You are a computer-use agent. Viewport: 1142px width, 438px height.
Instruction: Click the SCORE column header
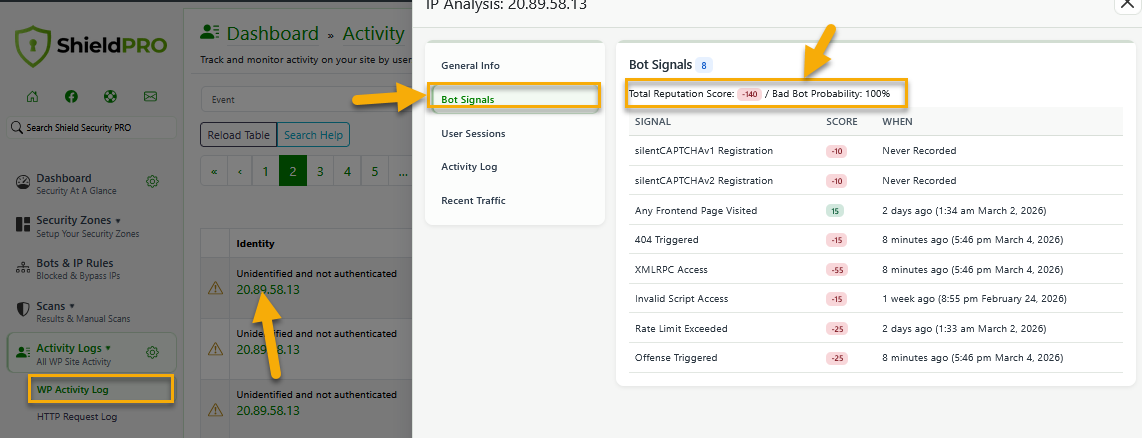[842, 122]
